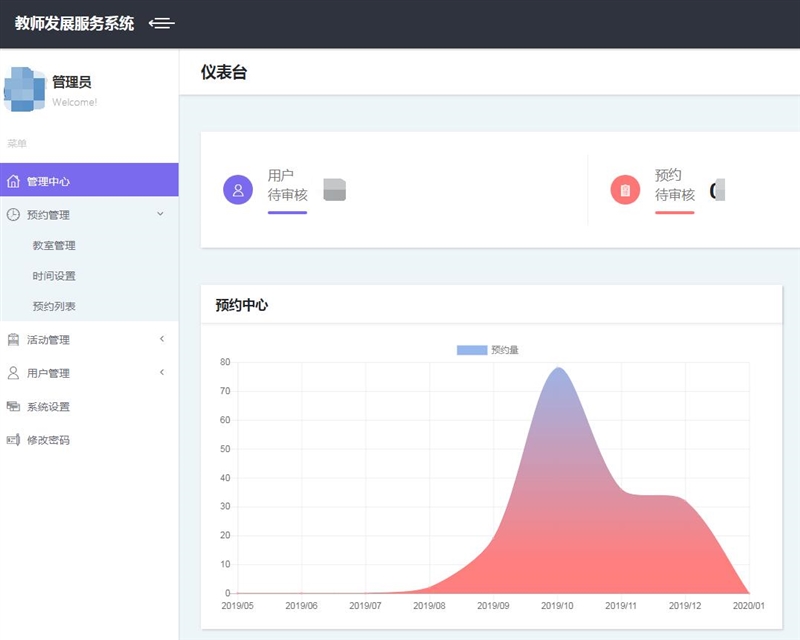
Task: Click the 系统设置 sidebar icon
Action: [x=13, y=406]
